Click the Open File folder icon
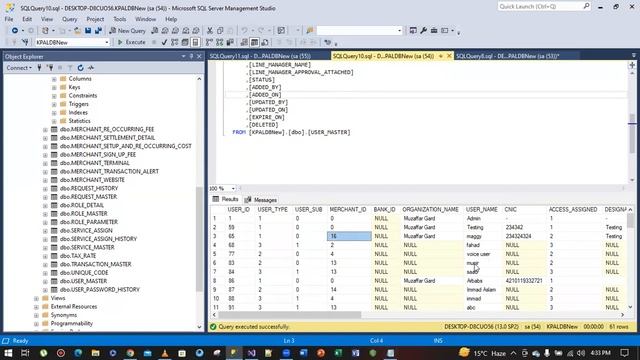640x360 pixels. click(x=77, y=31)
